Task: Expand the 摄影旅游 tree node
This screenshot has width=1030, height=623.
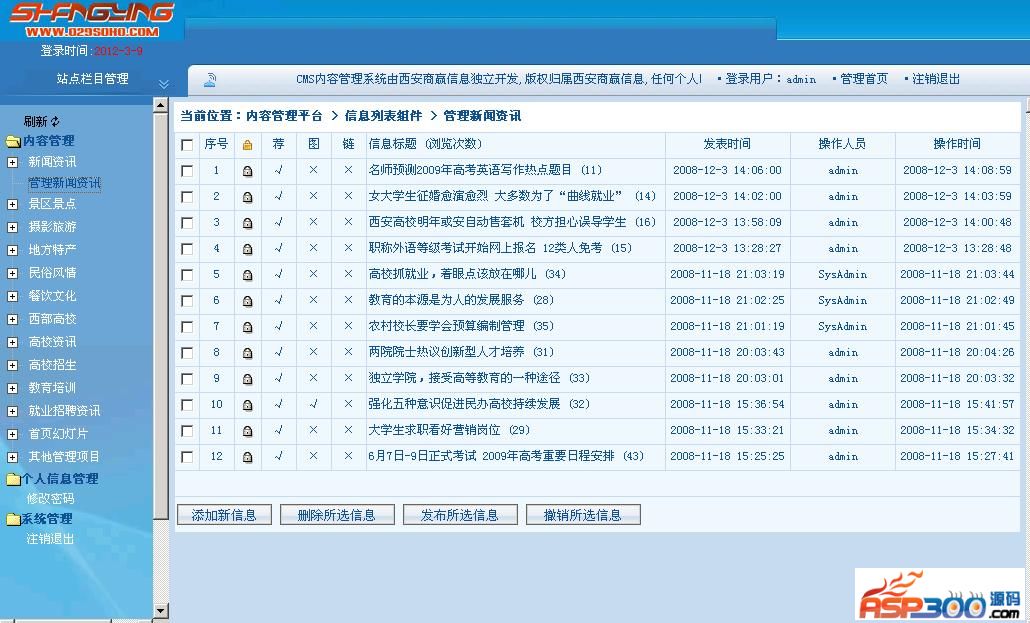Action: (x=12, y=227)
